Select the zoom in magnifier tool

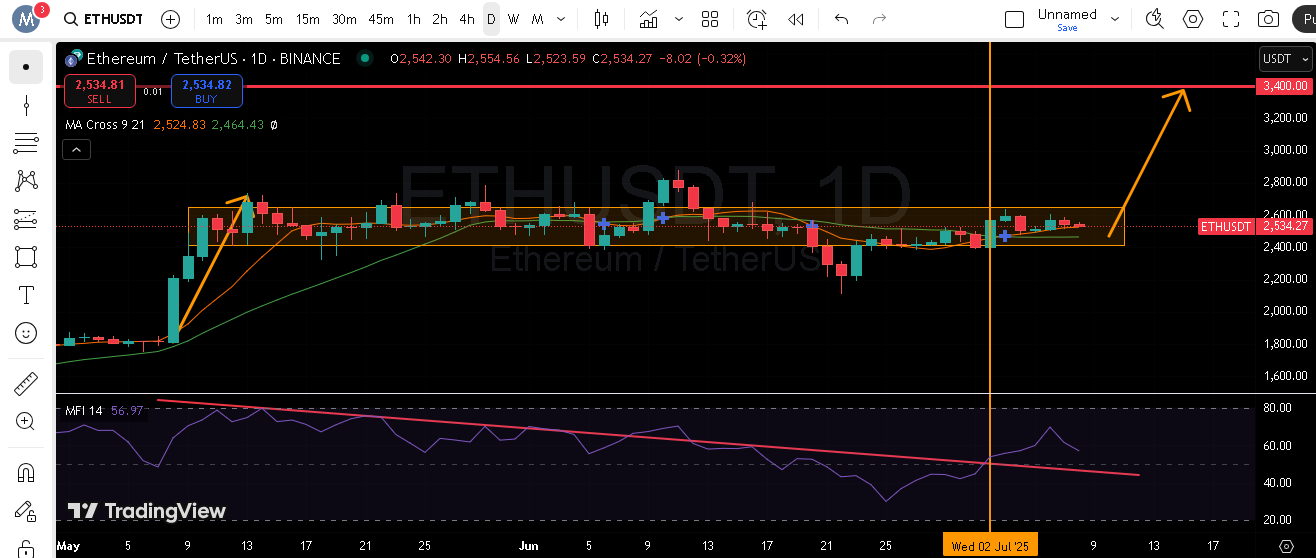tap(26, 422)
